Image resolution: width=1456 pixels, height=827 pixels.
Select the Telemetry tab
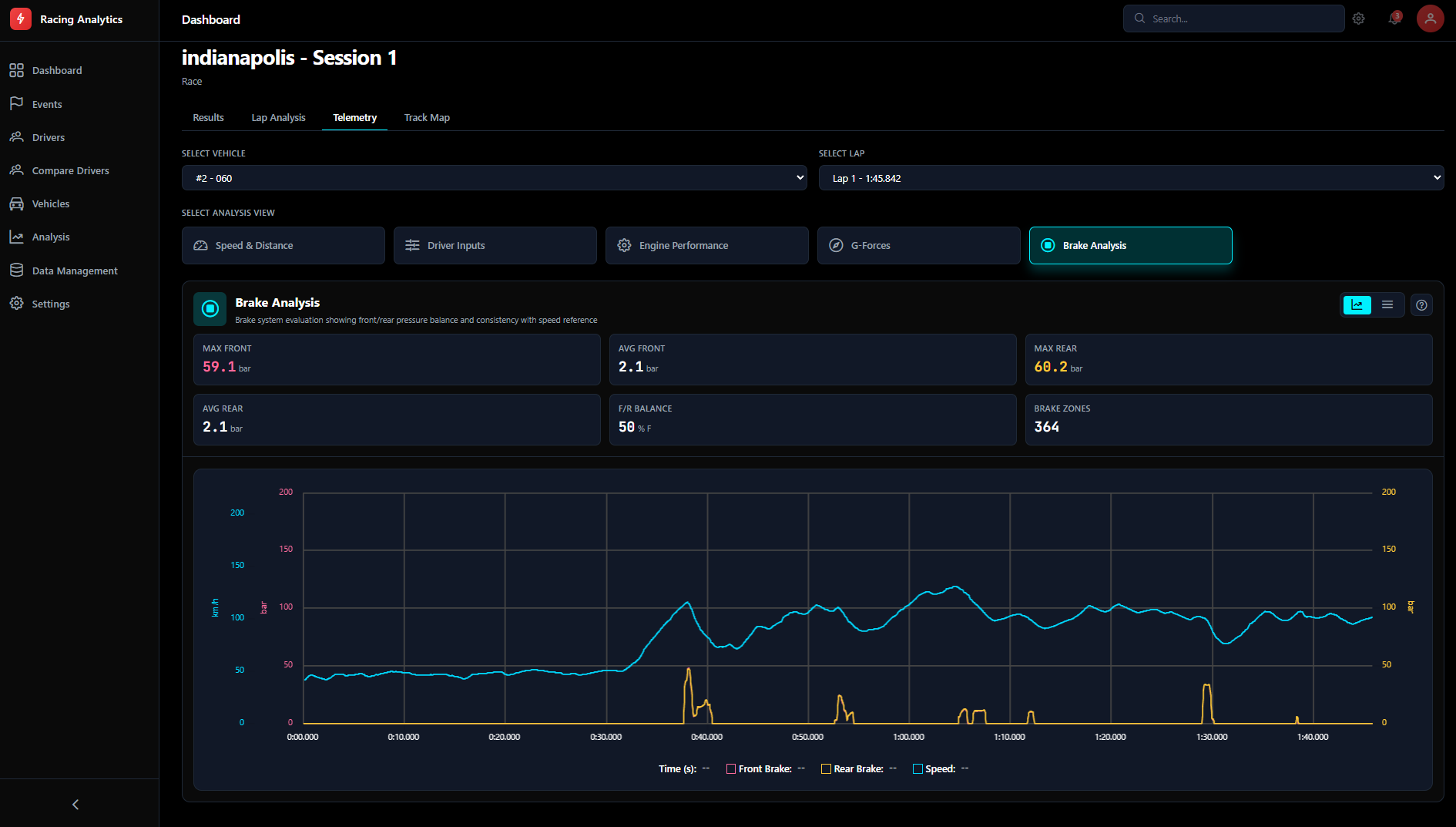(354, 117)
